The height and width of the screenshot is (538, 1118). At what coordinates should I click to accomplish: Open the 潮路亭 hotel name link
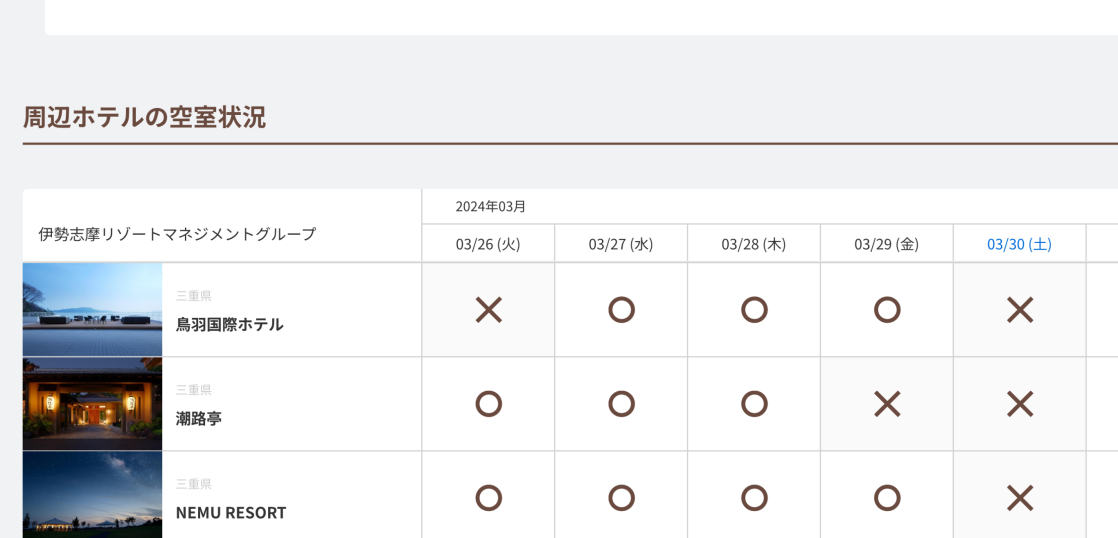coord(199,418)
